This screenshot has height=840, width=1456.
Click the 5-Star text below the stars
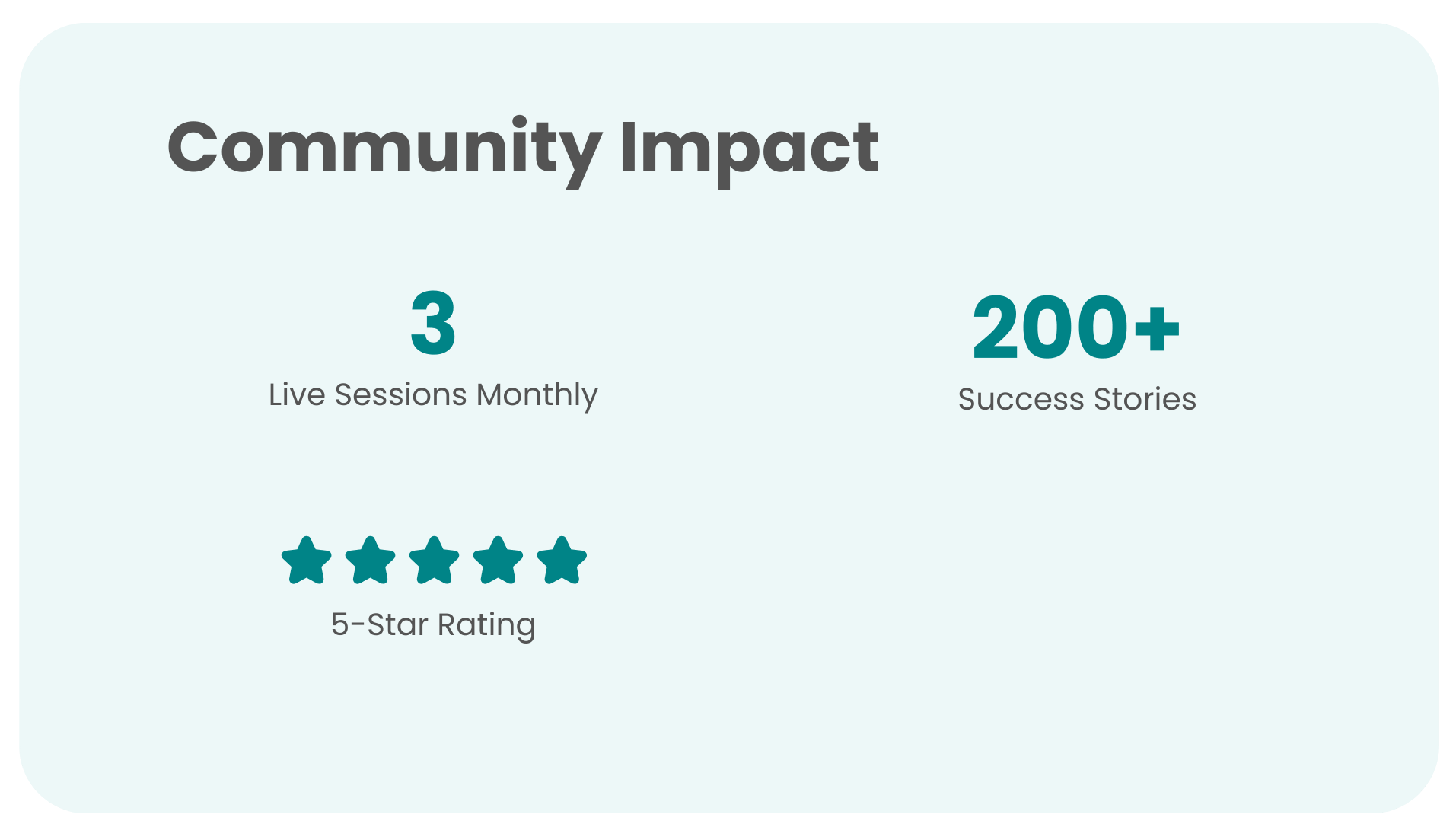point(380,625)
